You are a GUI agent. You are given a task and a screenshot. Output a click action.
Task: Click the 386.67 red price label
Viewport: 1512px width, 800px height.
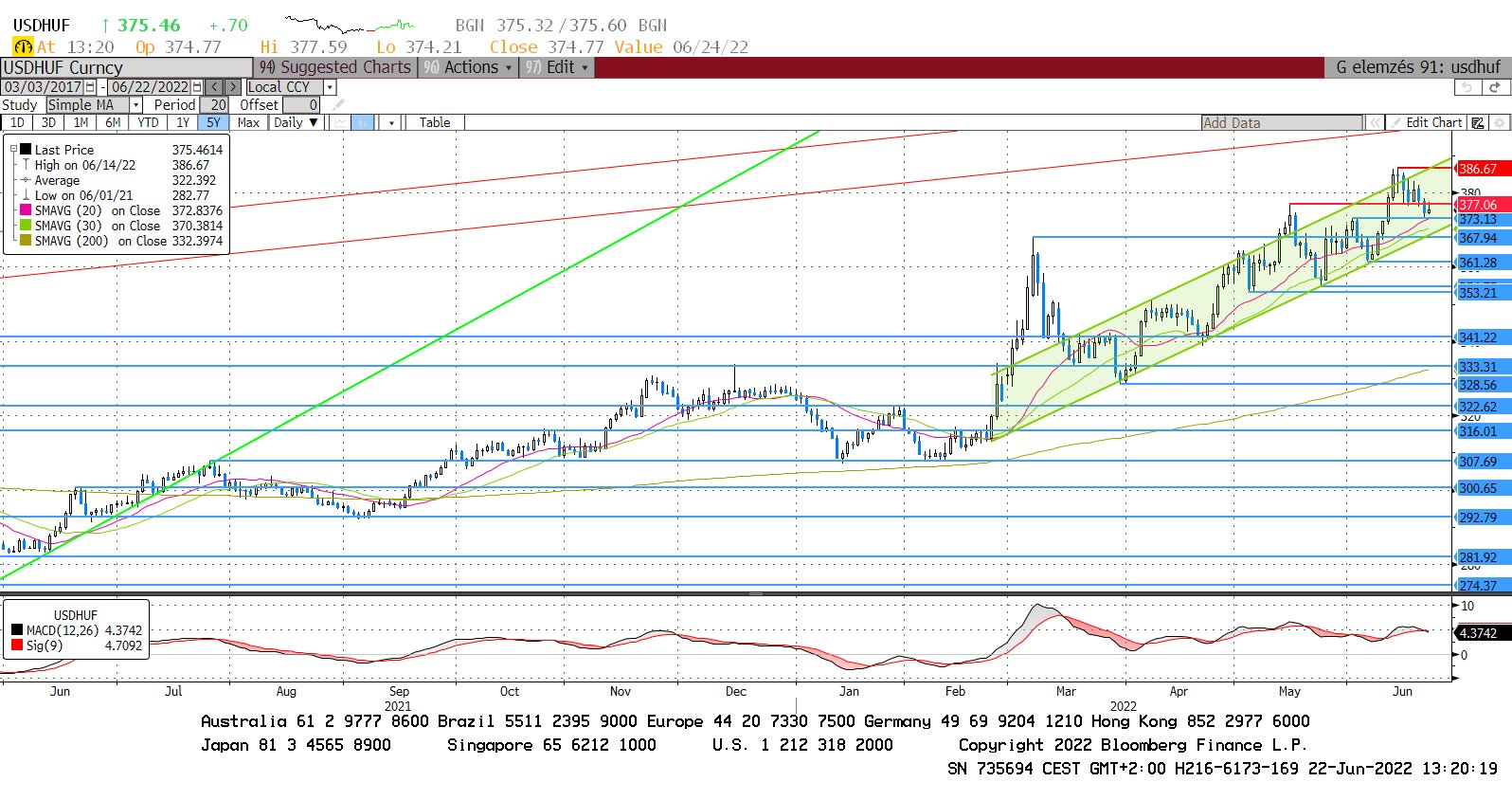pos(1481,169)
